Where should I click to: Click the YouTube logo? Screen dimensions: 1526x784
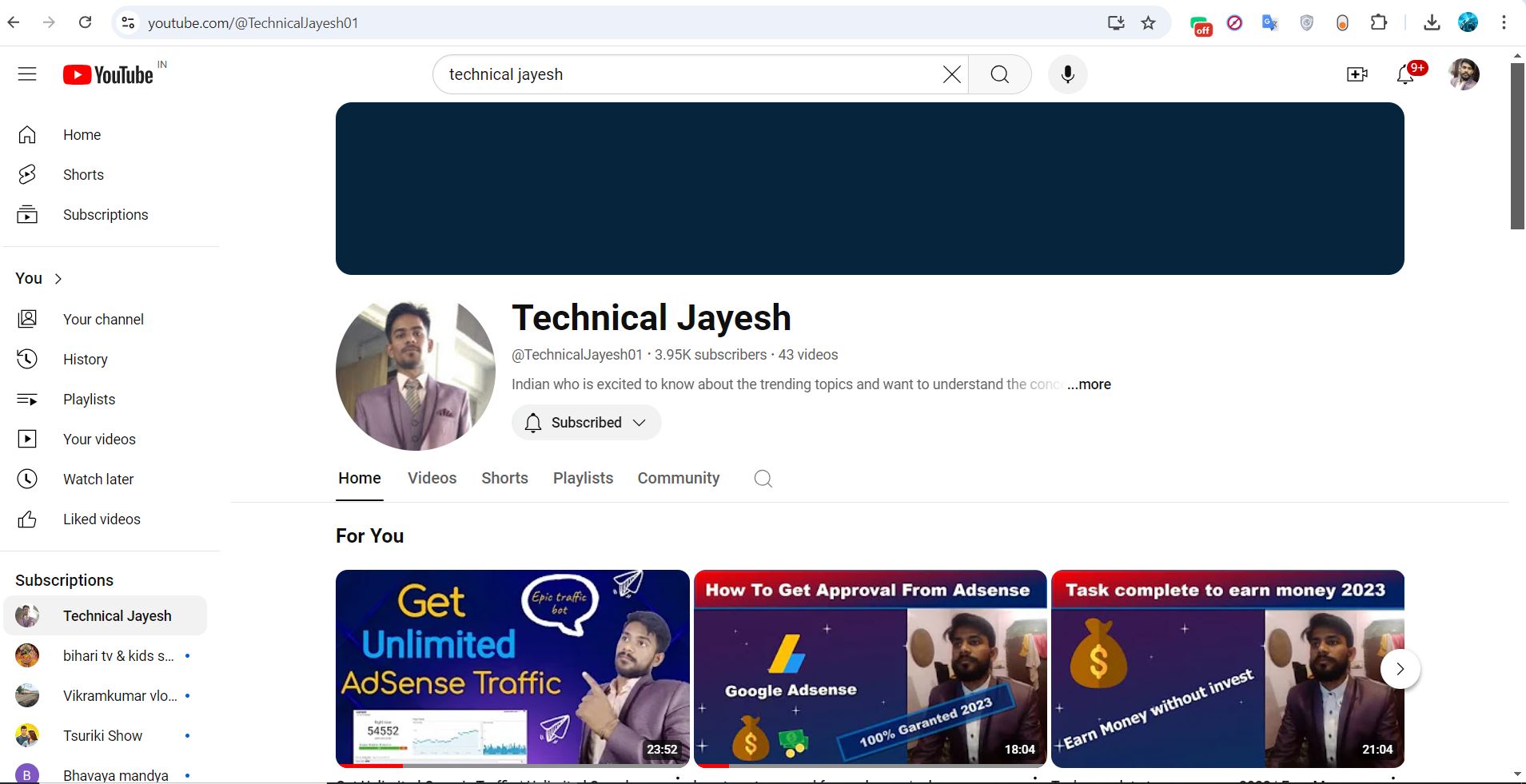click(x=108, y=74)
